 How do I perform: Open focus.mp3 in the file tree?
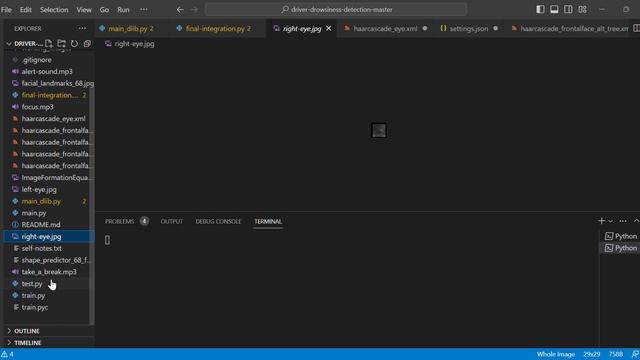(38, 107)
